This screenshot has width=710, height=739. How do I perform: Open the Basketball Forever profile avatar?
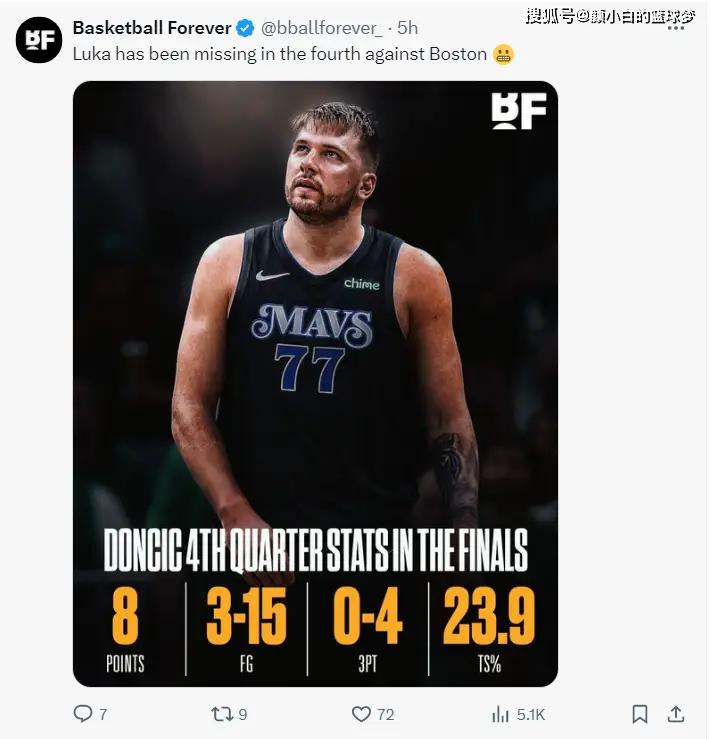click(38, 40)
